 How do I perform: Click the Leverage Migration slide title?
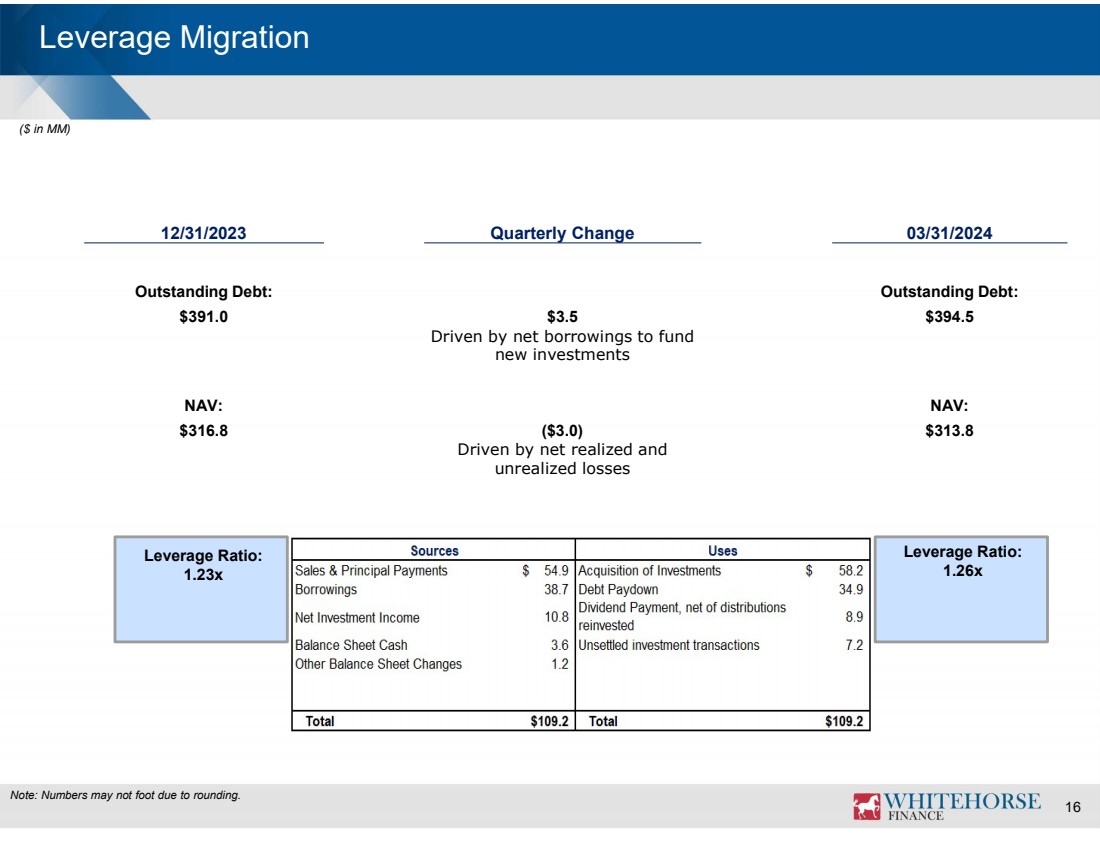tap(174, 38)
